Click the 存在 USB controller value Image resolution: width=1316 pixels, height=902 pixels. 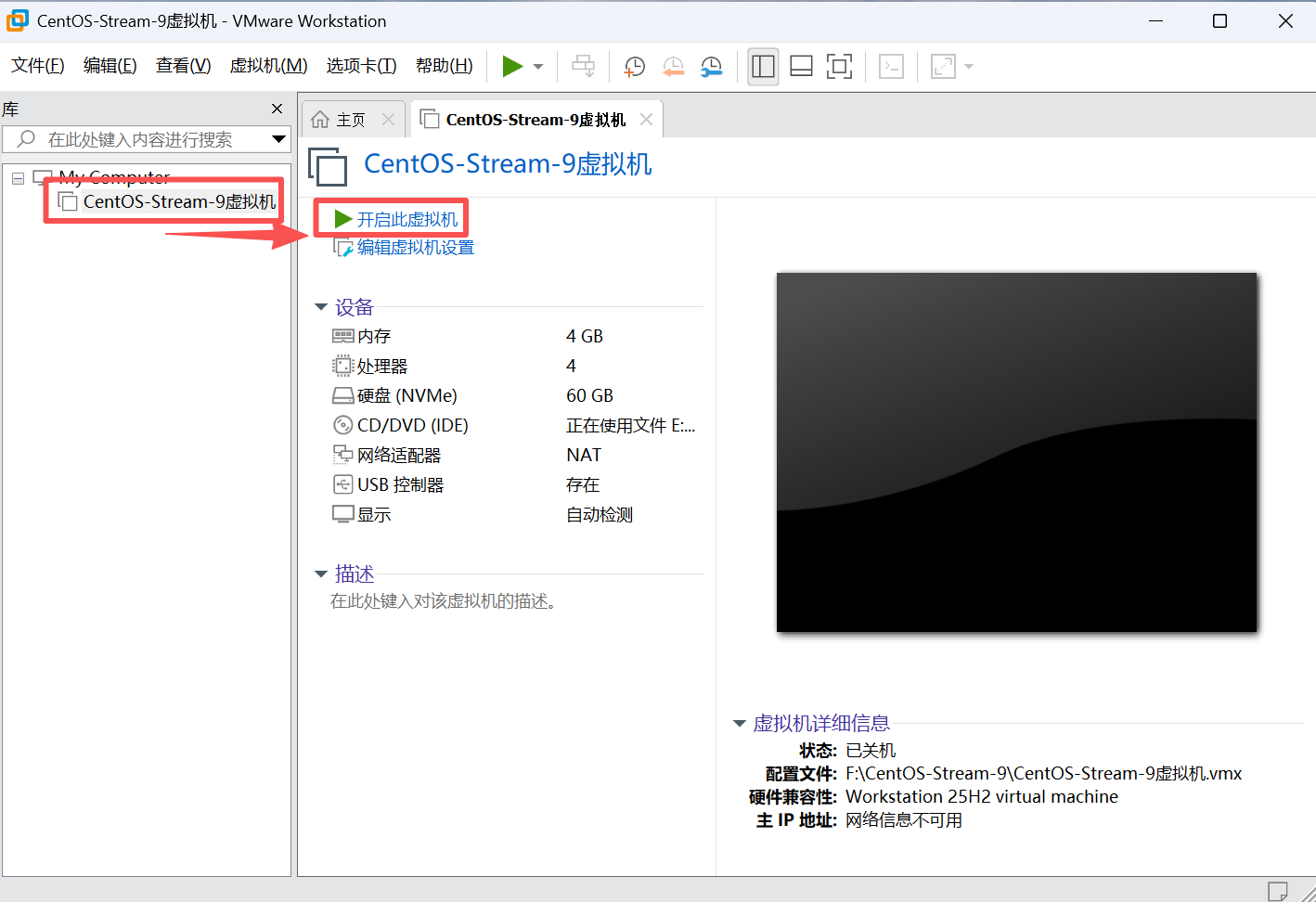pyautogui.click(x=583, y=484)
